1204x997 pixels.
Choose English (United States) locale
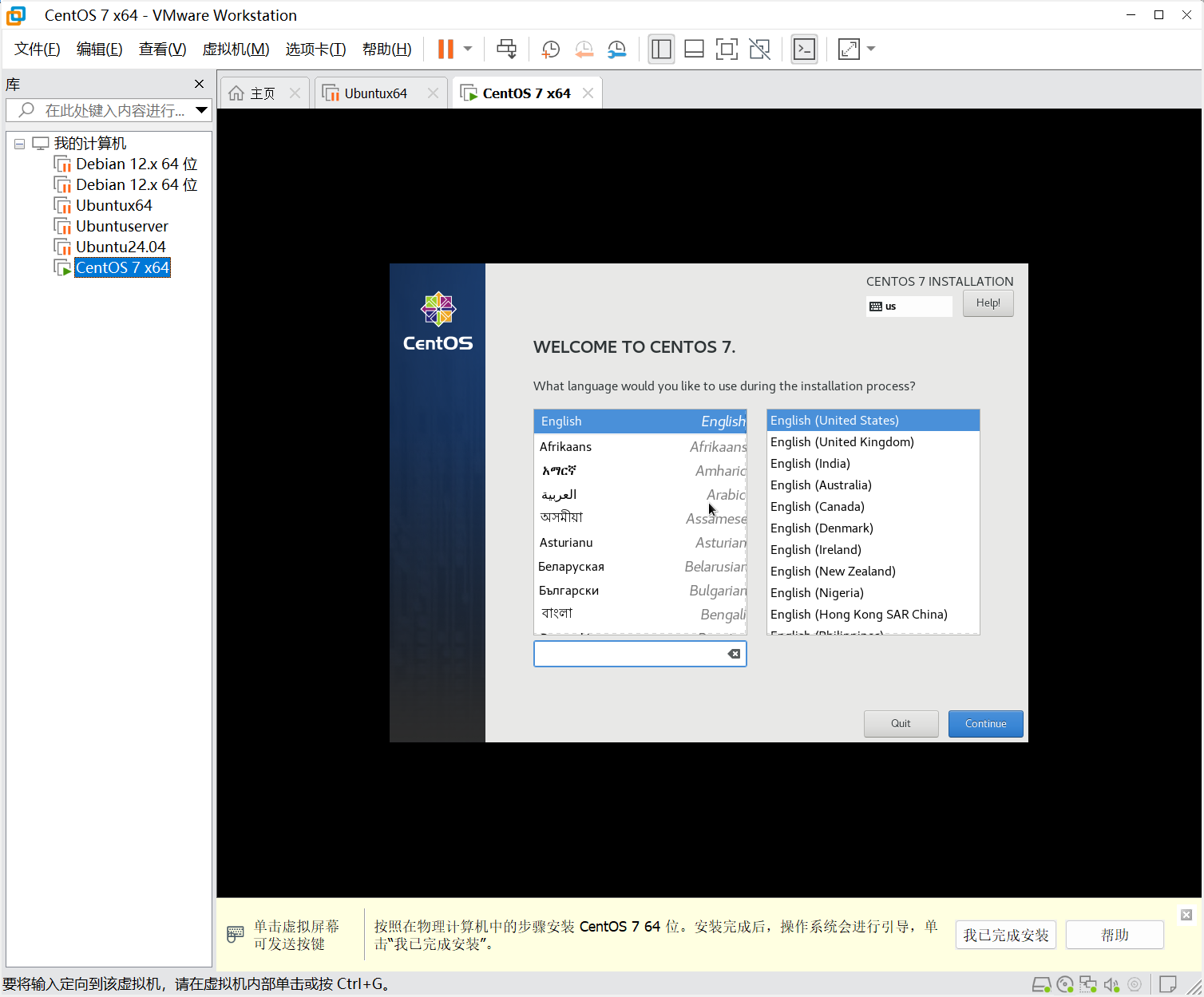pos(873,421)
